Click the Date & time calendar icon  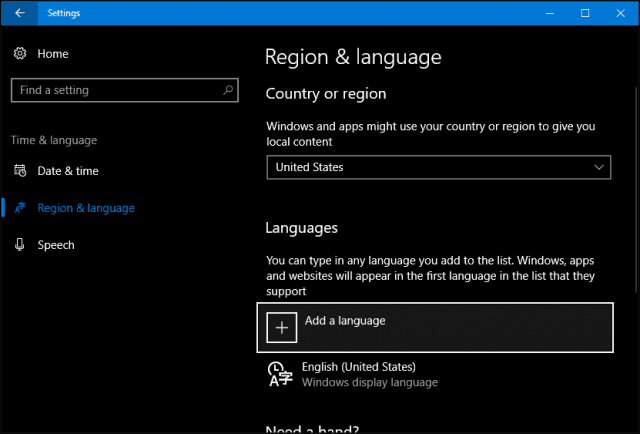(x=20, y=171)
